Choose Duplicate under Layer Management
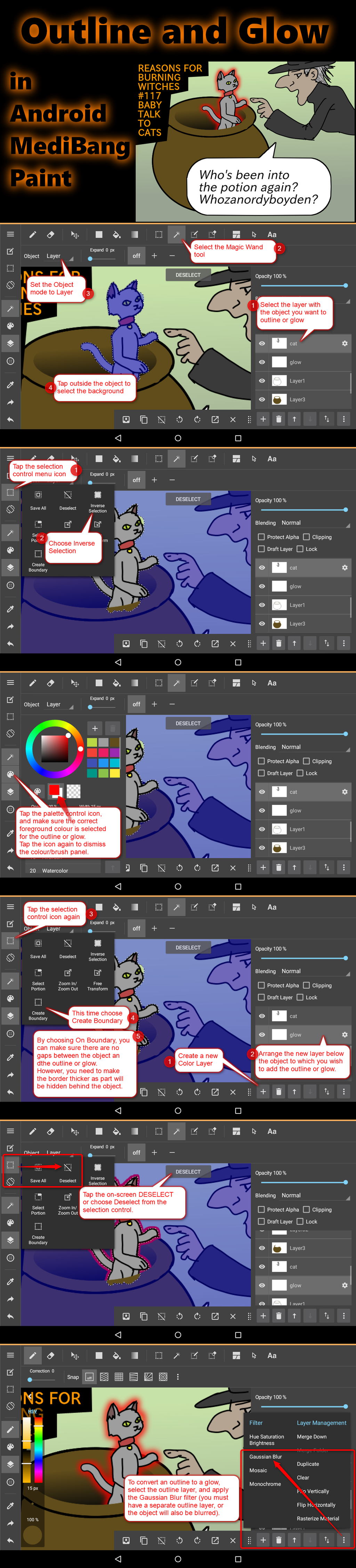The height and width of the screenshot is (1568, 356). click(x=308, y=1464)
